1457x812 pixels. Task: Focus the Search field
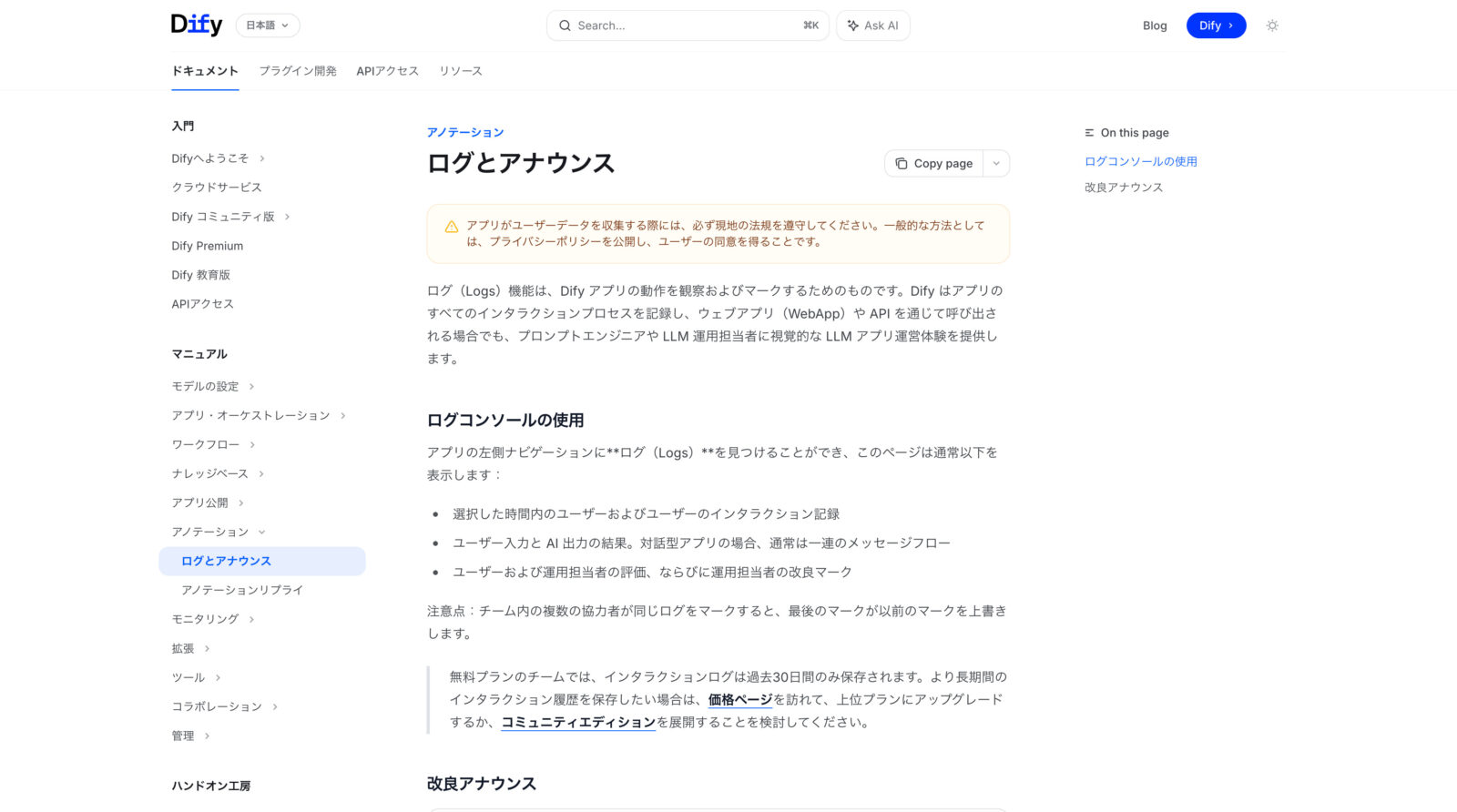(x=688, y=25)
